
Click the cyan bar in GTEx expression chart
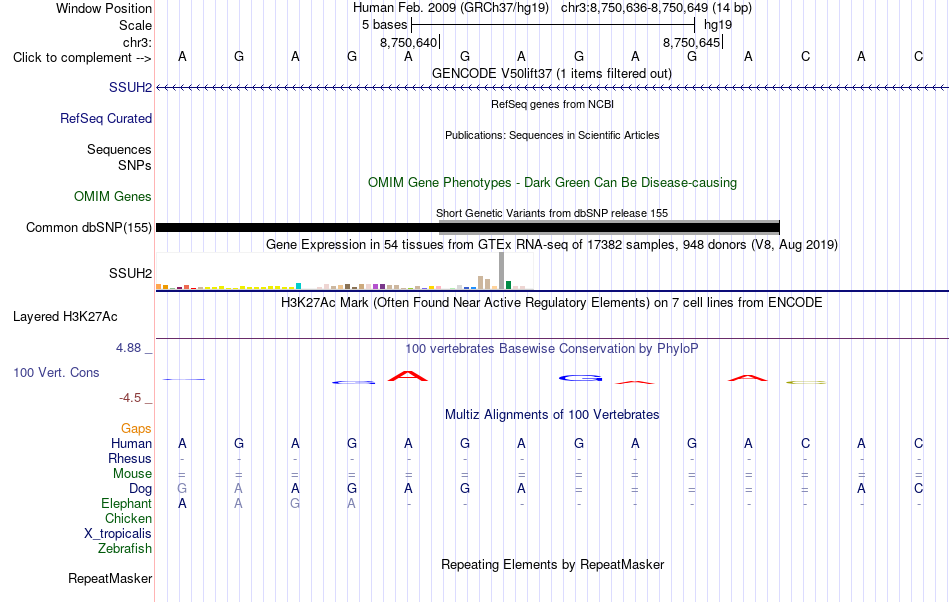(299, 286)
